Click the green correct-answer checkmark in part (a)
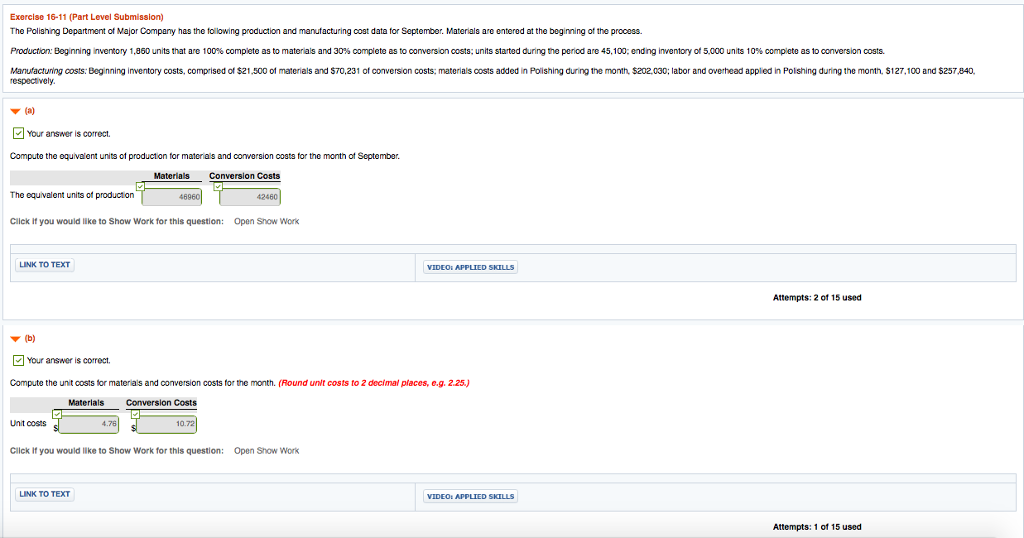 click(19, 133)
